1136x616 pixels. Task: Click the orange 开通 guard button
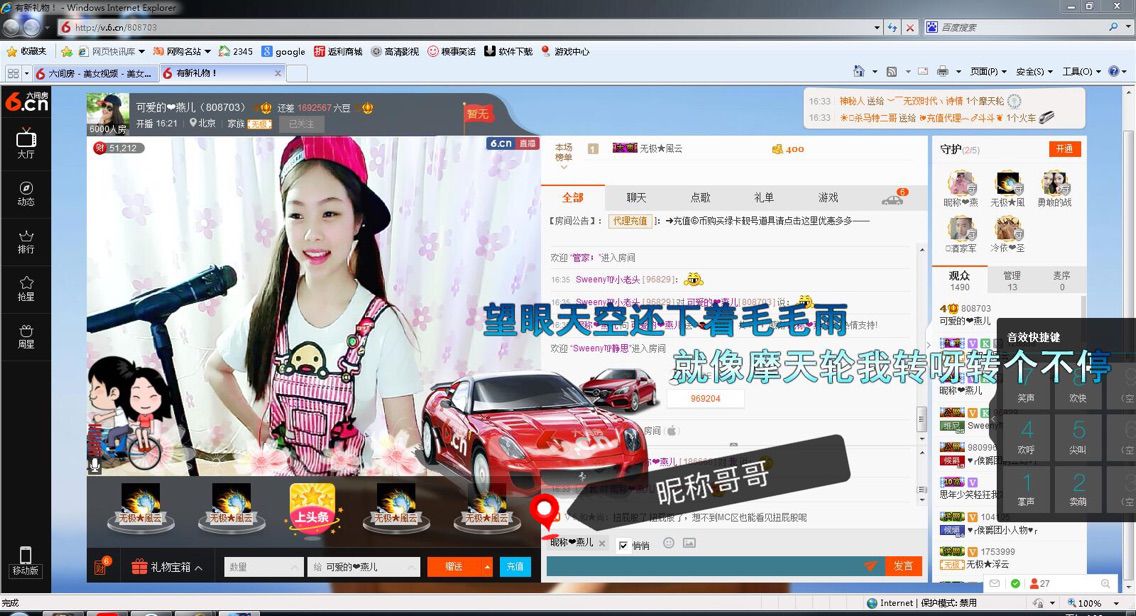[1064, 149]
